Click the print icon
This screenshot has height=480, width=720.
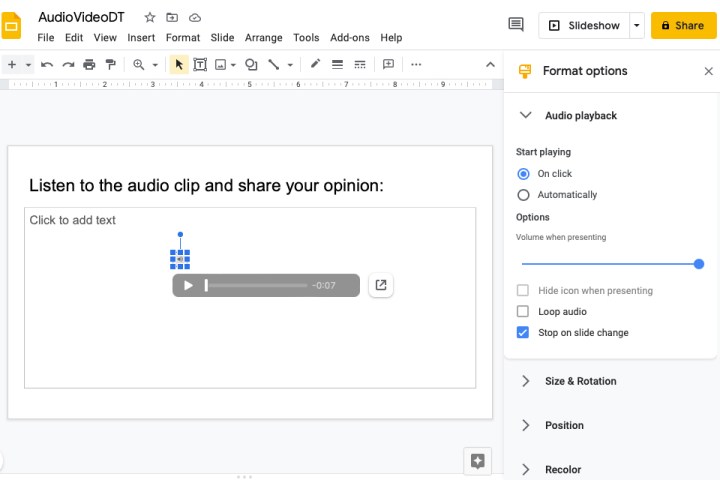click(x=89, y=64)
